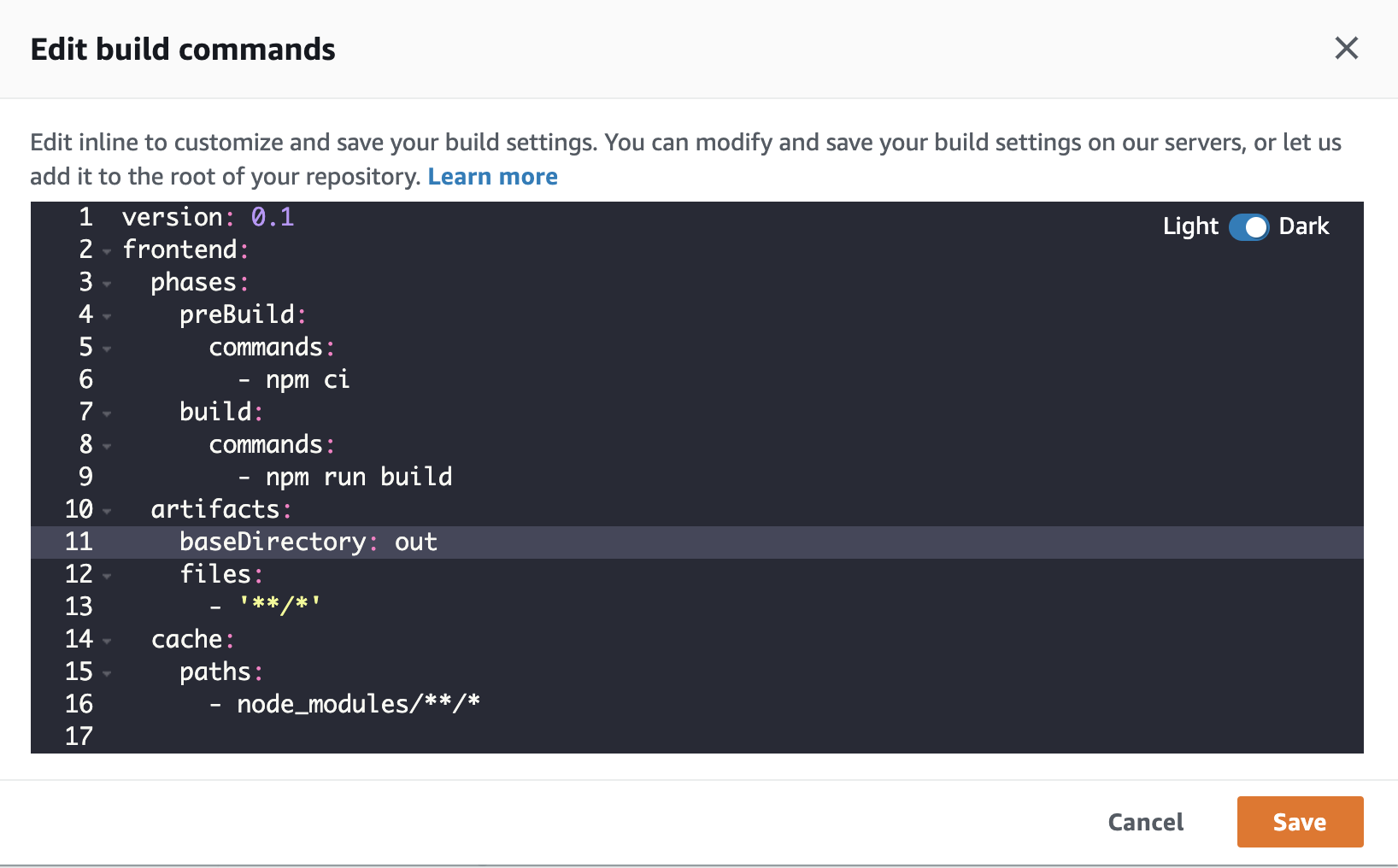The image size is (1398, 868).
Task: Select line number 1 in gutter
Action: (x=85, y=217)
